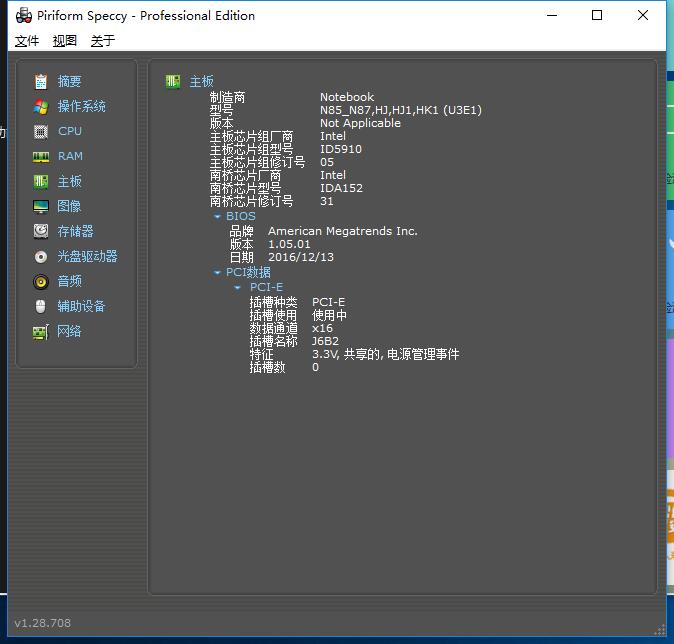Click the 主板 circuit board sidebar icon
This screenshot has height=644, width=674.
(x=41, y=181)
